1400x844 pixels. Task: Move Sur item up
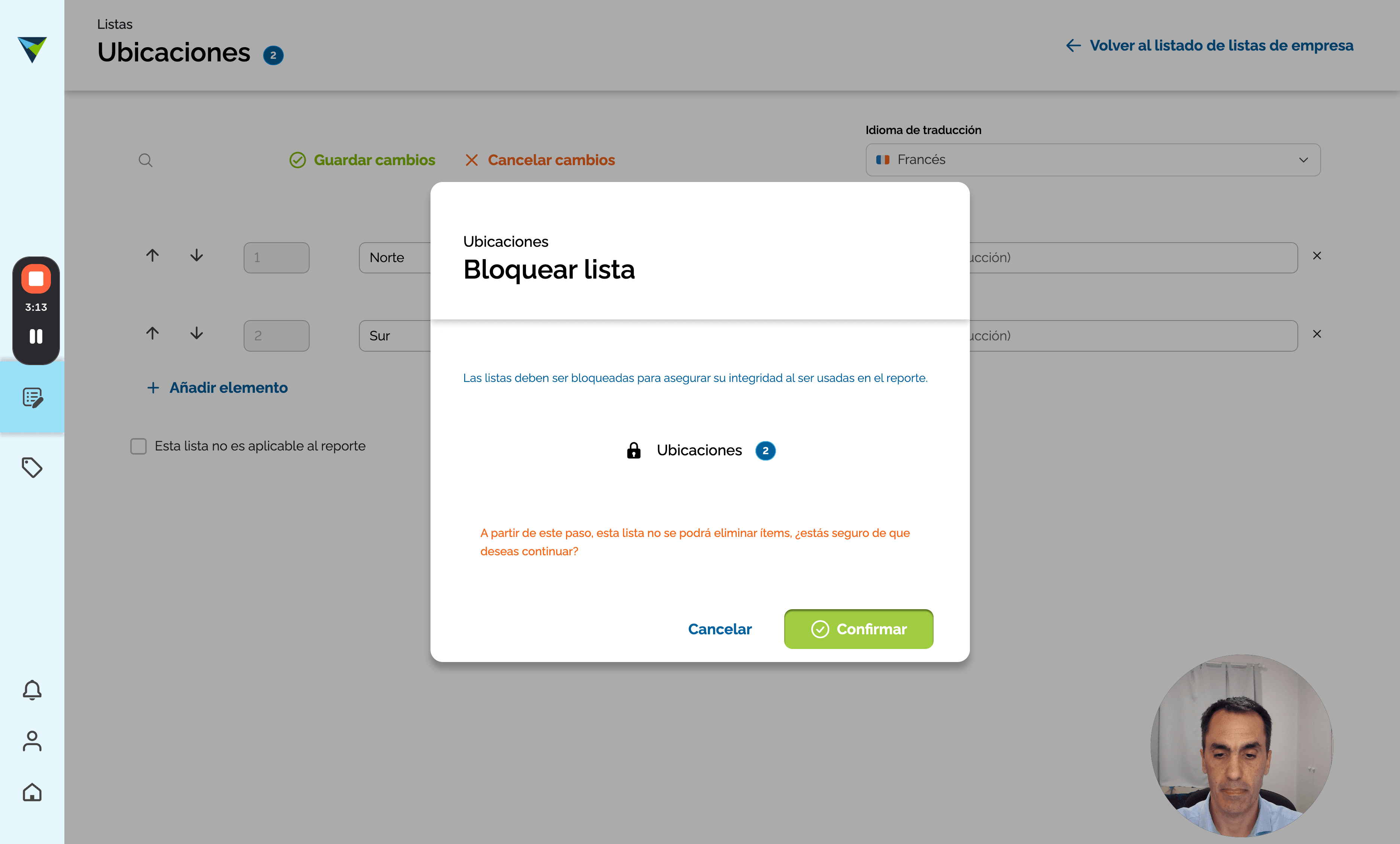pos(152,334)
